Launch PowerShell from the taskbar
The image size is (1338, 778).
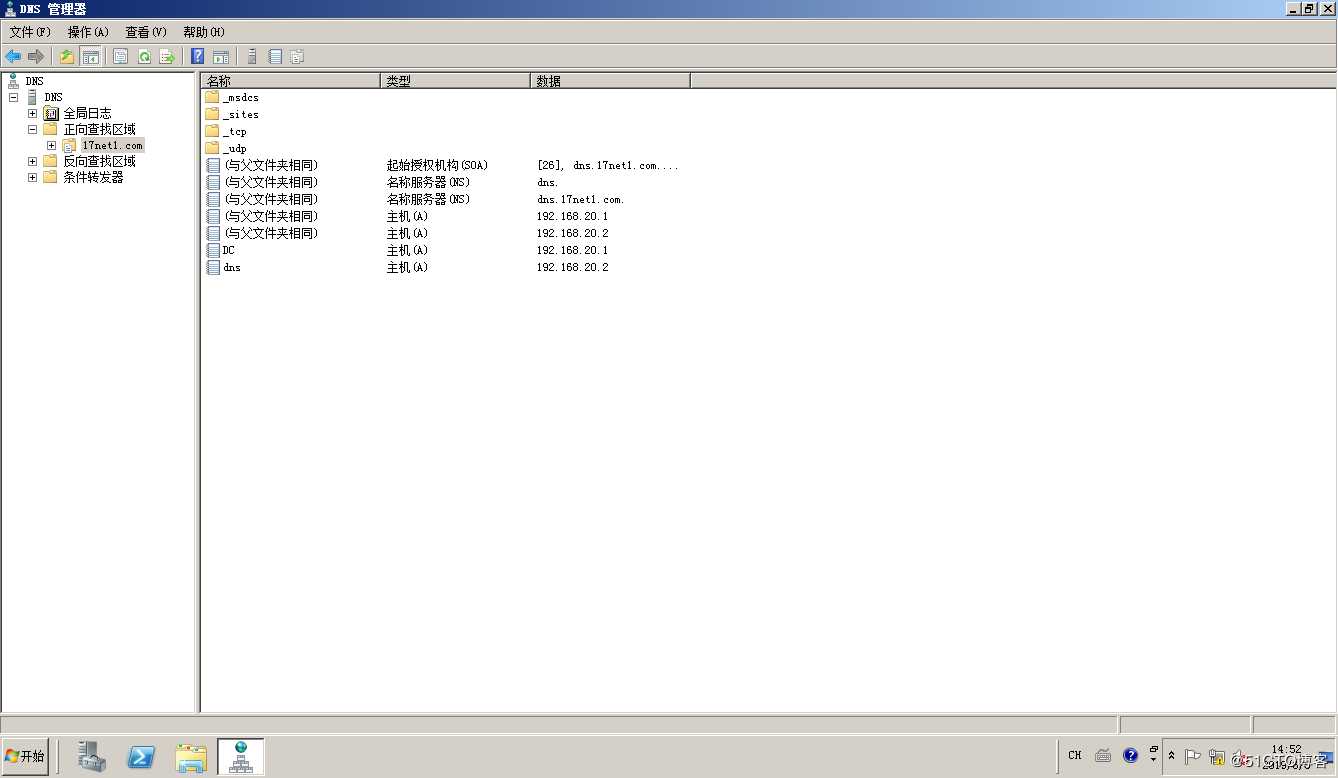pyautogui.click(x=141, y=757)
